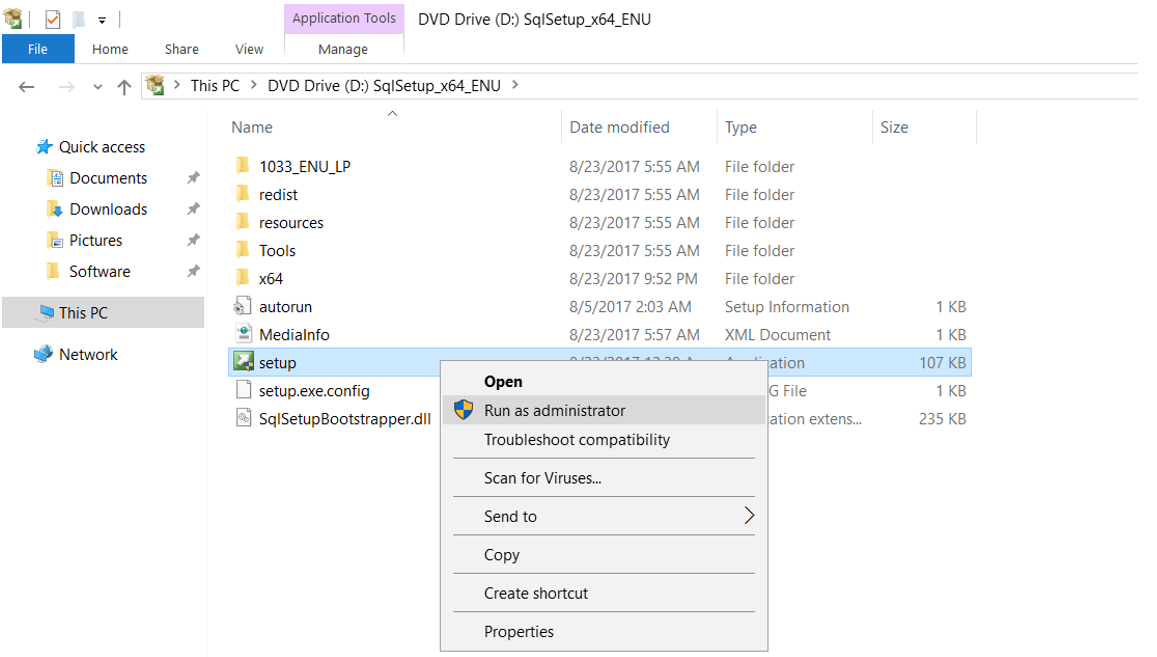Screen dimensions: 1157x657
Task: Sort by the Type column header
Action: coord(741,127)
